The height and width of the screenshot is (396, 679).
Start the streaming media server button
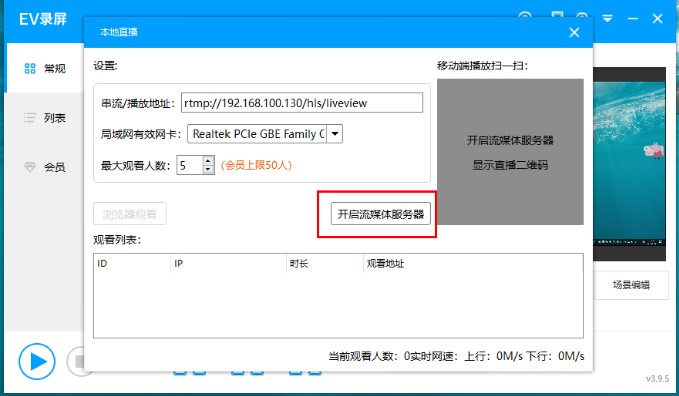pos(381,214)
